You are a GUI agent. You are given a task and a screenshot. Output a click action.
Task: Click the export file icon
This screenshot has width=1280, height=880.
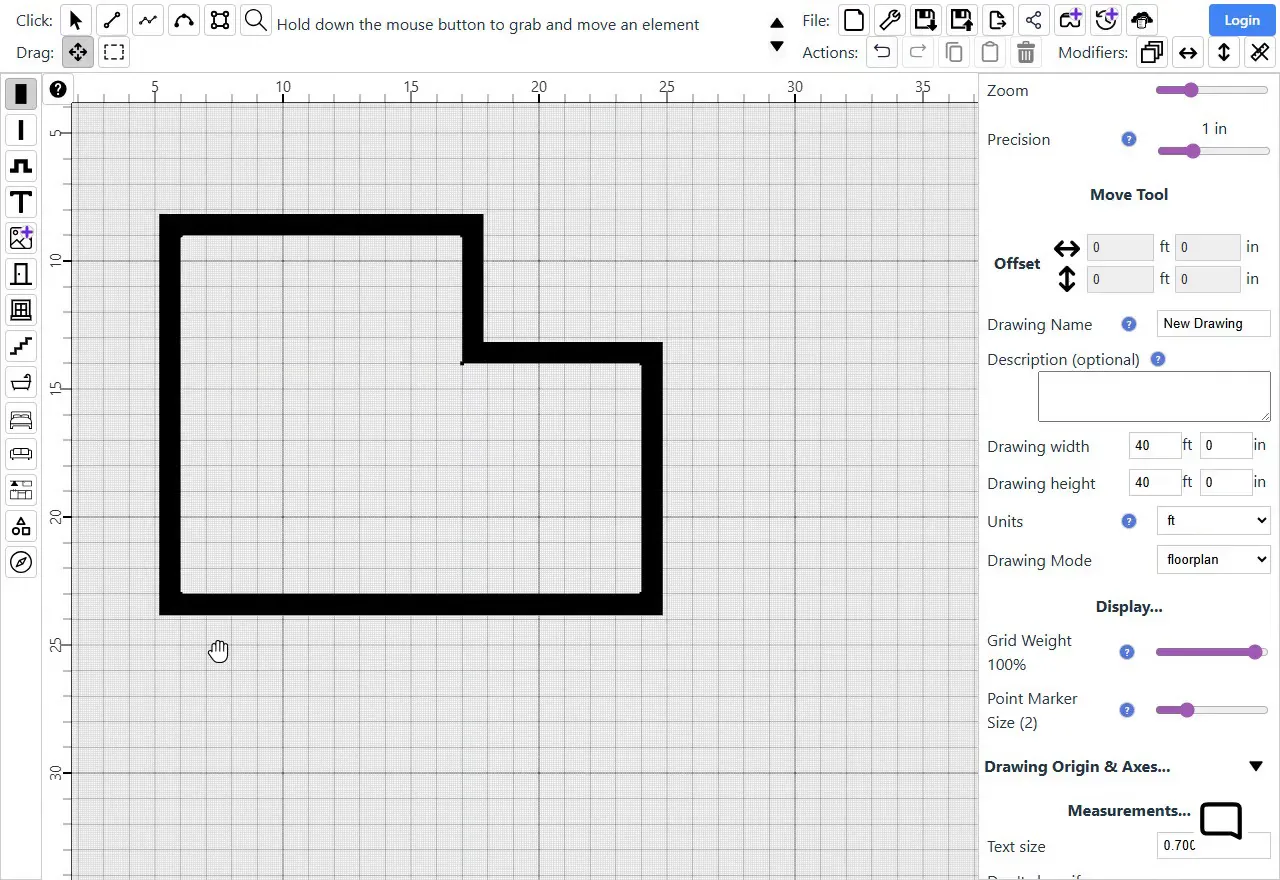(x=997, y=20)
